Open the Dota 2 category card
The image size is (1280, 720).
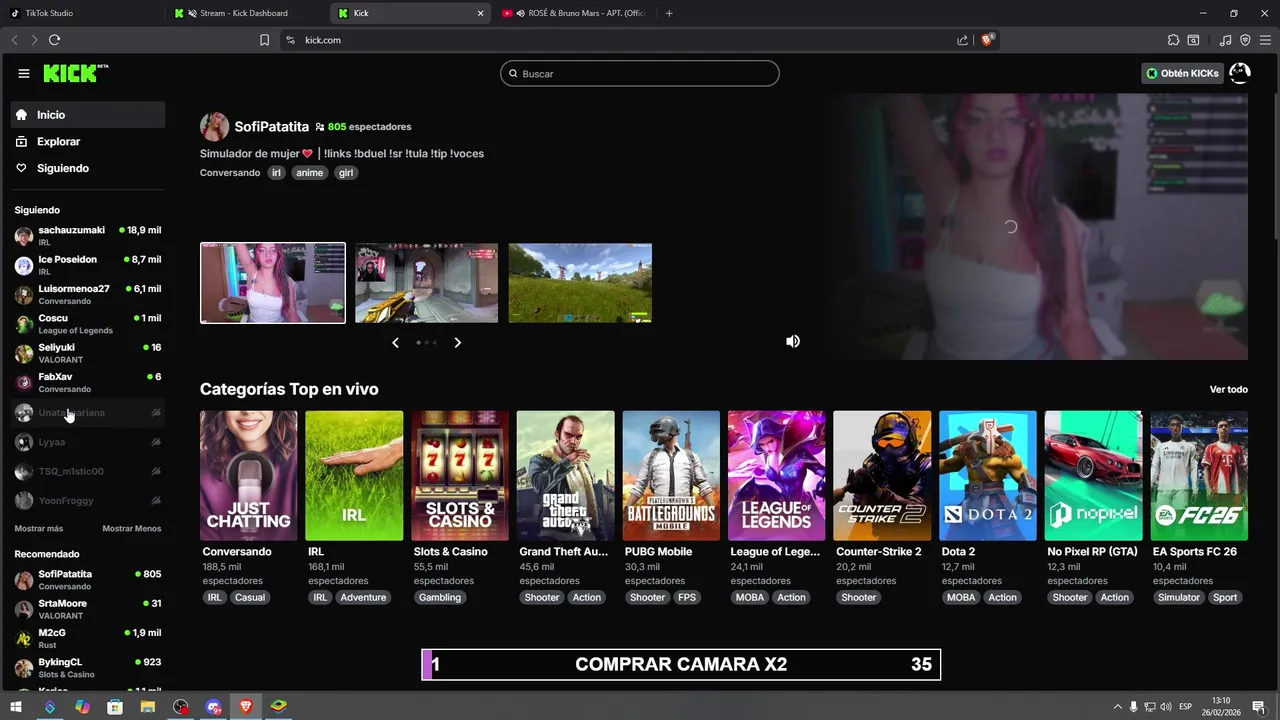click(988, 476)
